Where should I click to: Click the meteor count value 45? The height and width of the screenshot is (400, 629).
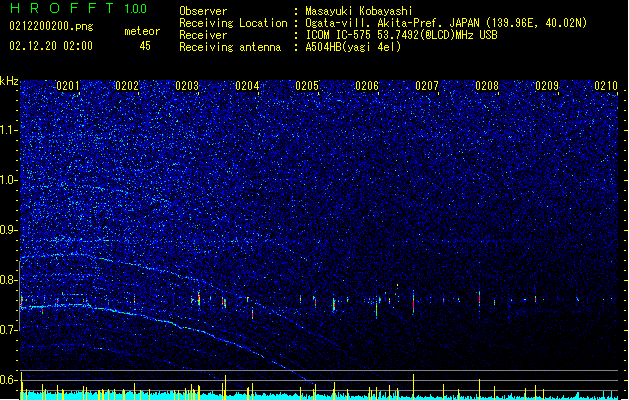click(145, 46)
